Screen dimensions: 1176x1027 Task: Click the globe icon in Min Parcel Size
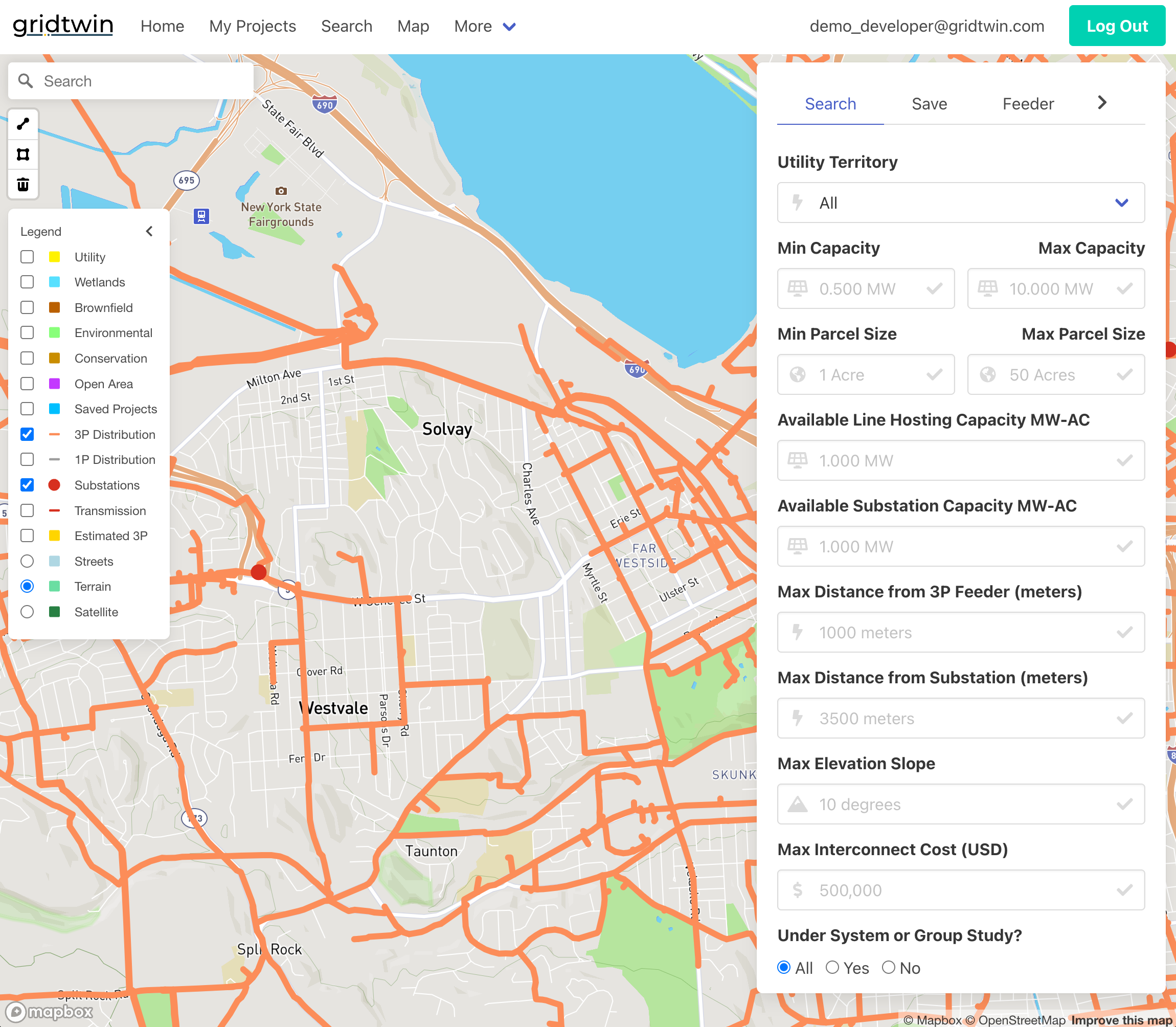coord(799,374)
